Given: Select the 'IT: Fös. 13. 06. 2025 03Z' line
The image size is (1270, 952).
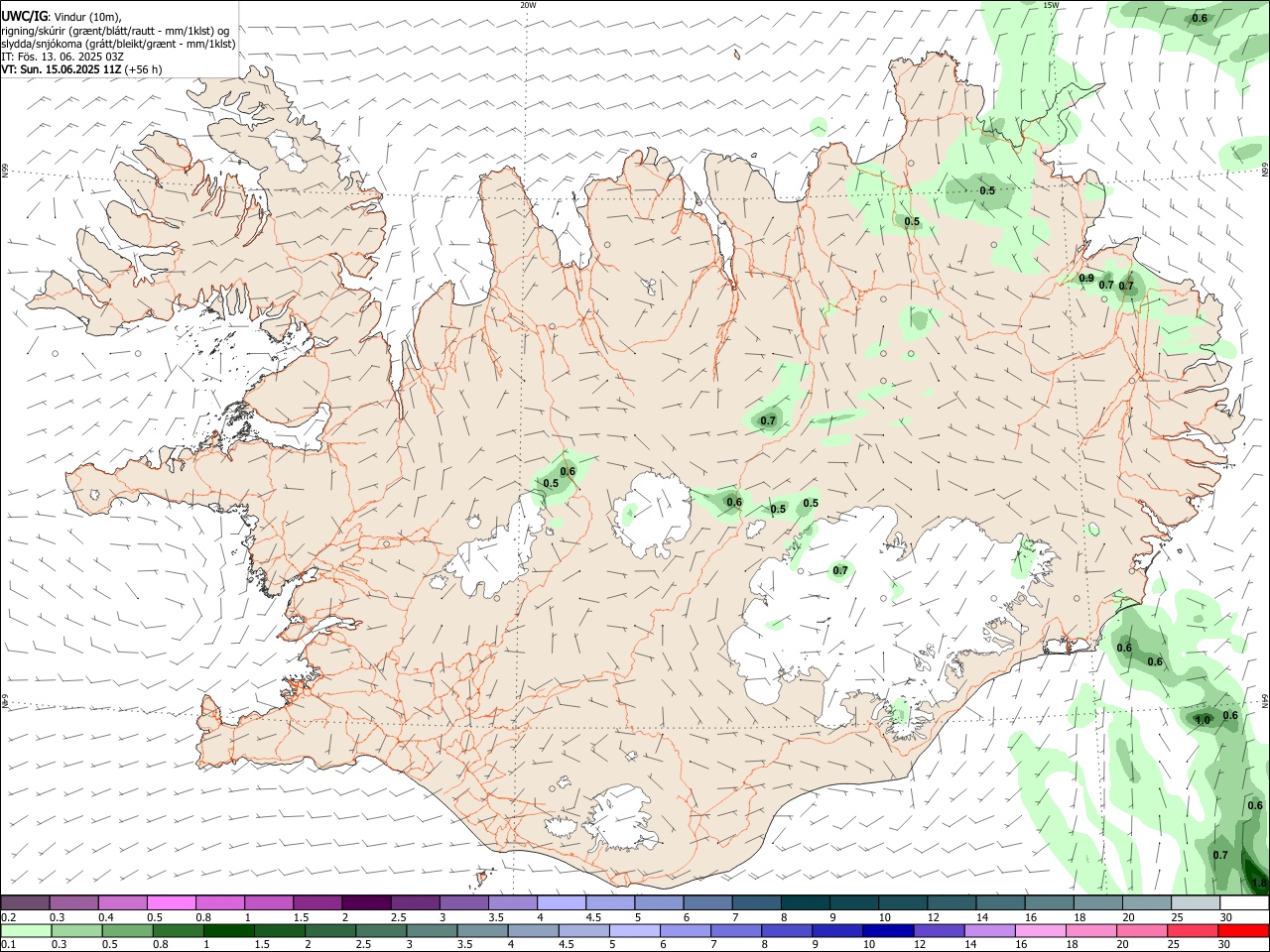Looking at the screenshot, I should [63, 57].
